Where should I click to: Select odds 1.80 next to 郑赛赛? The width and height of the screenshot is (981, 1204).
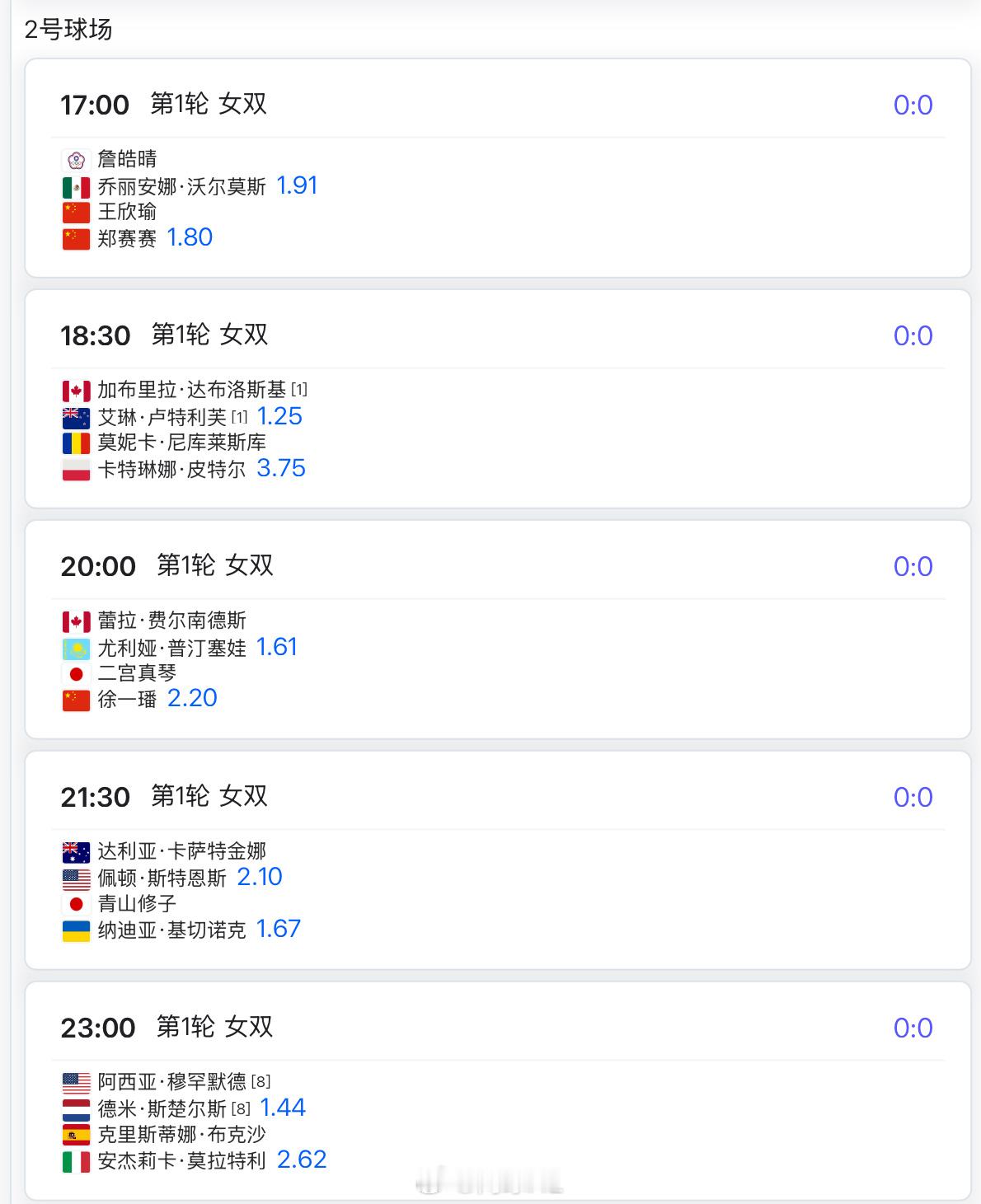190,237
